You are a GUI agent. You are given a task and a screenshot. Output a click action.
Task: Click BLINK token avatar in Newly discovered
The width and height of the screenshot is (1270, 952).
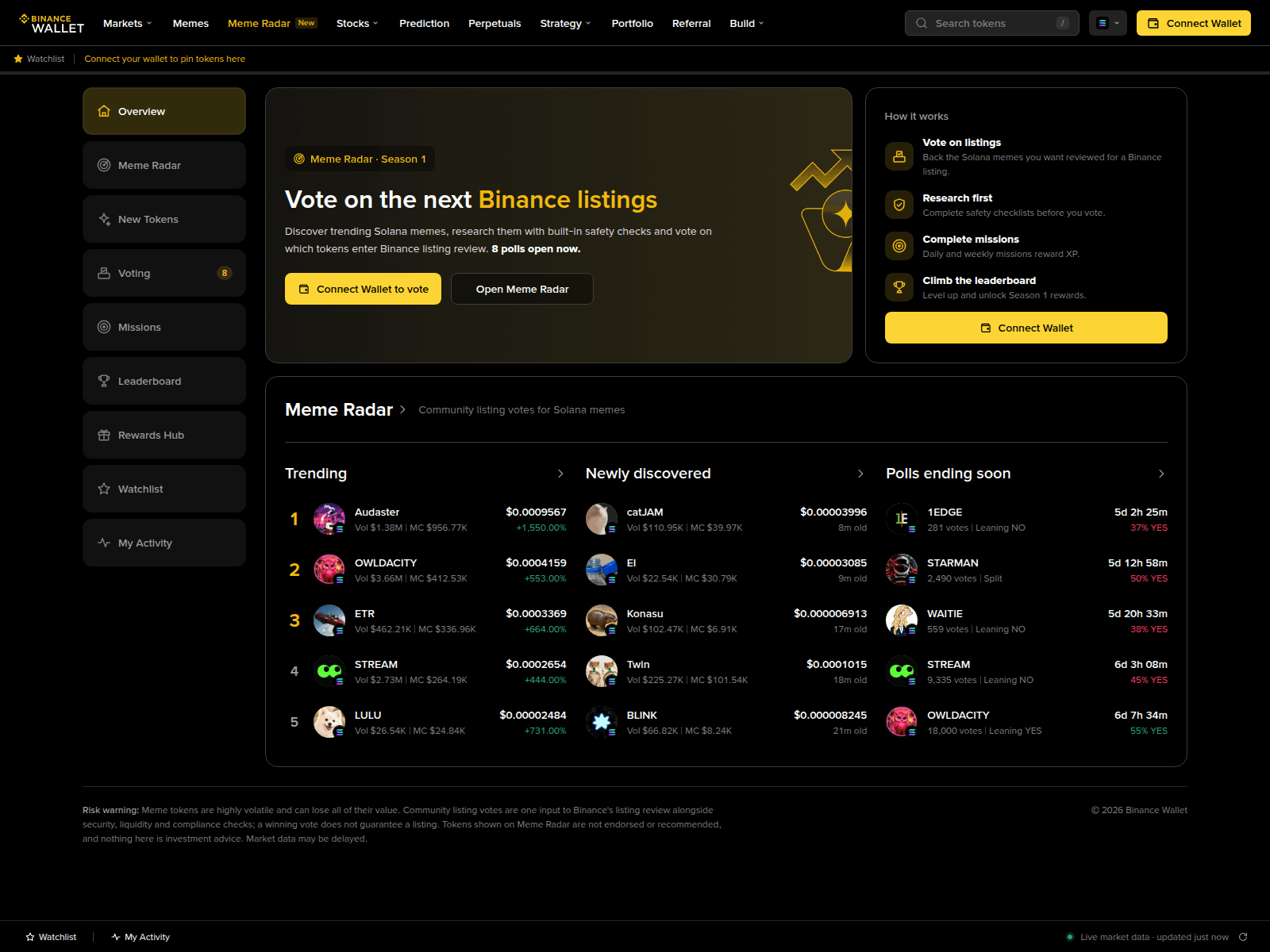[x=602, y=722]
